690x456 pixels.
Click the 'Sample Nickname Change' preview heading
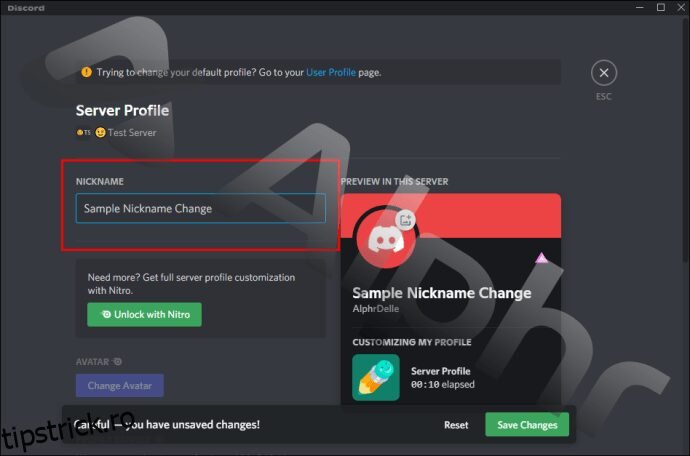pyautogui.click(x=441, y=293)
